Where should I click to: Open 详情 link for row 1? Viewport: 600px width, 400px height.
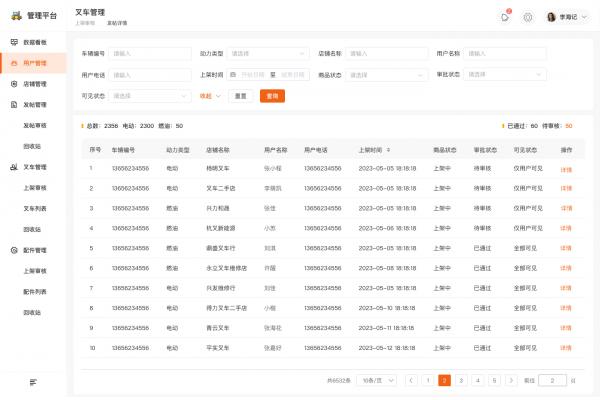[x=566, y=169]
